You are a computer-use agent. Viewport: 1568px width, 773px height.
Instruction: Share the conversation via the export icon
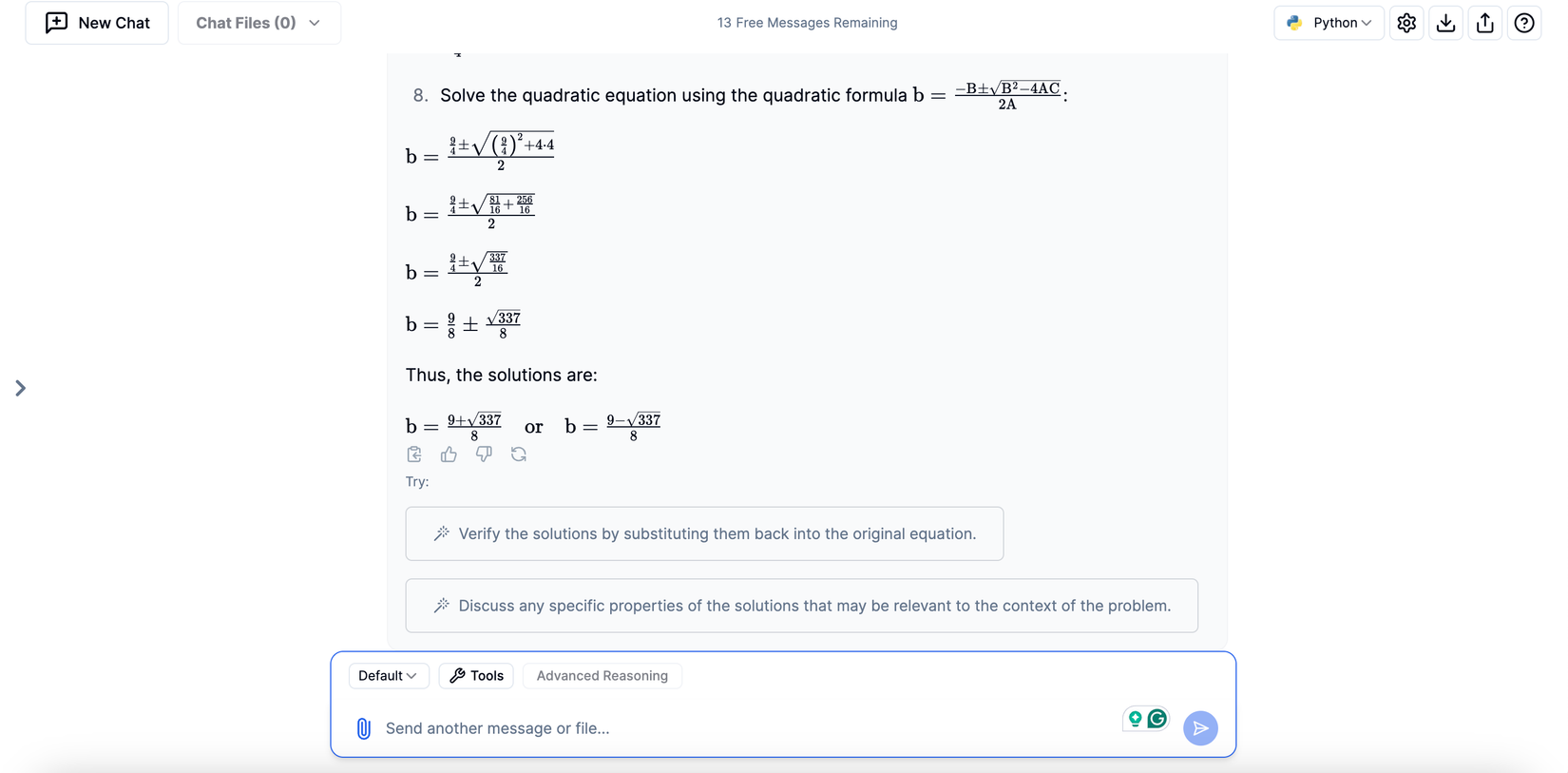click(1484, 22)
